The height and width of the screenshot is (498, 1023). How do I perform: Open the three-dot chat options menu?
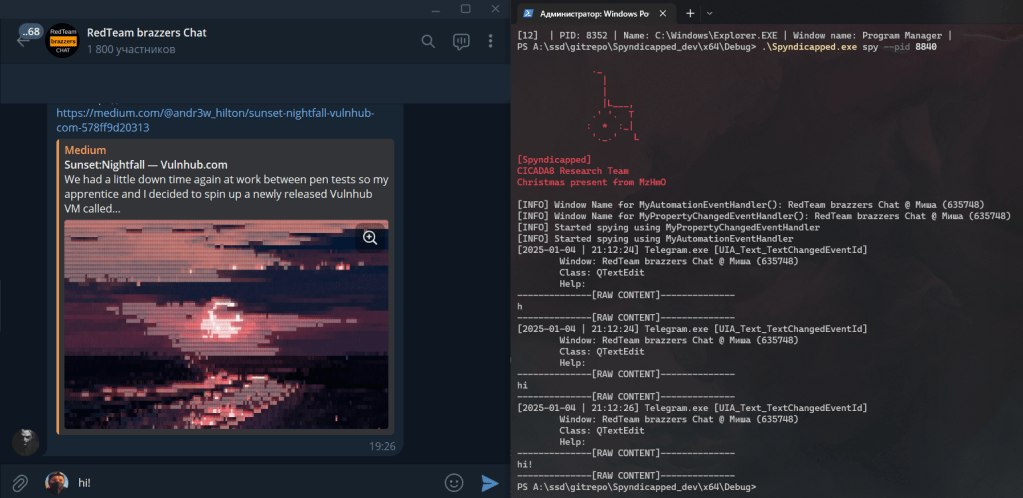coord(490,41)
